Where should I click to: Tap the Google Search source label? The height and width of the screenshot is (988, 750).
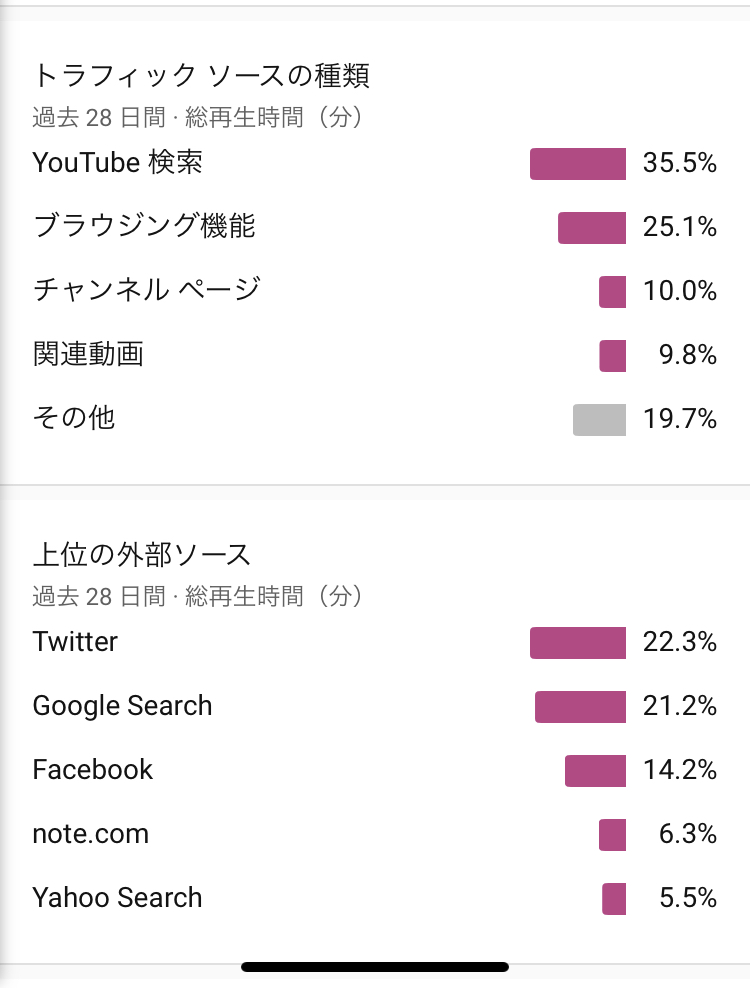point(122,706)
